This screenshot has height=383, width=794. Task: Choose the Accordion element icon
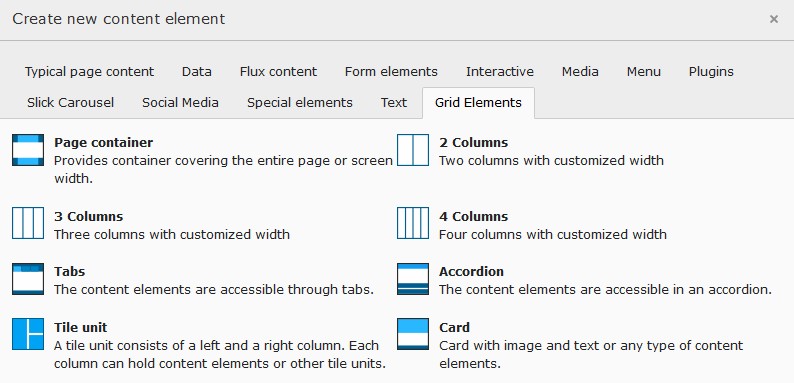(413, 279)
